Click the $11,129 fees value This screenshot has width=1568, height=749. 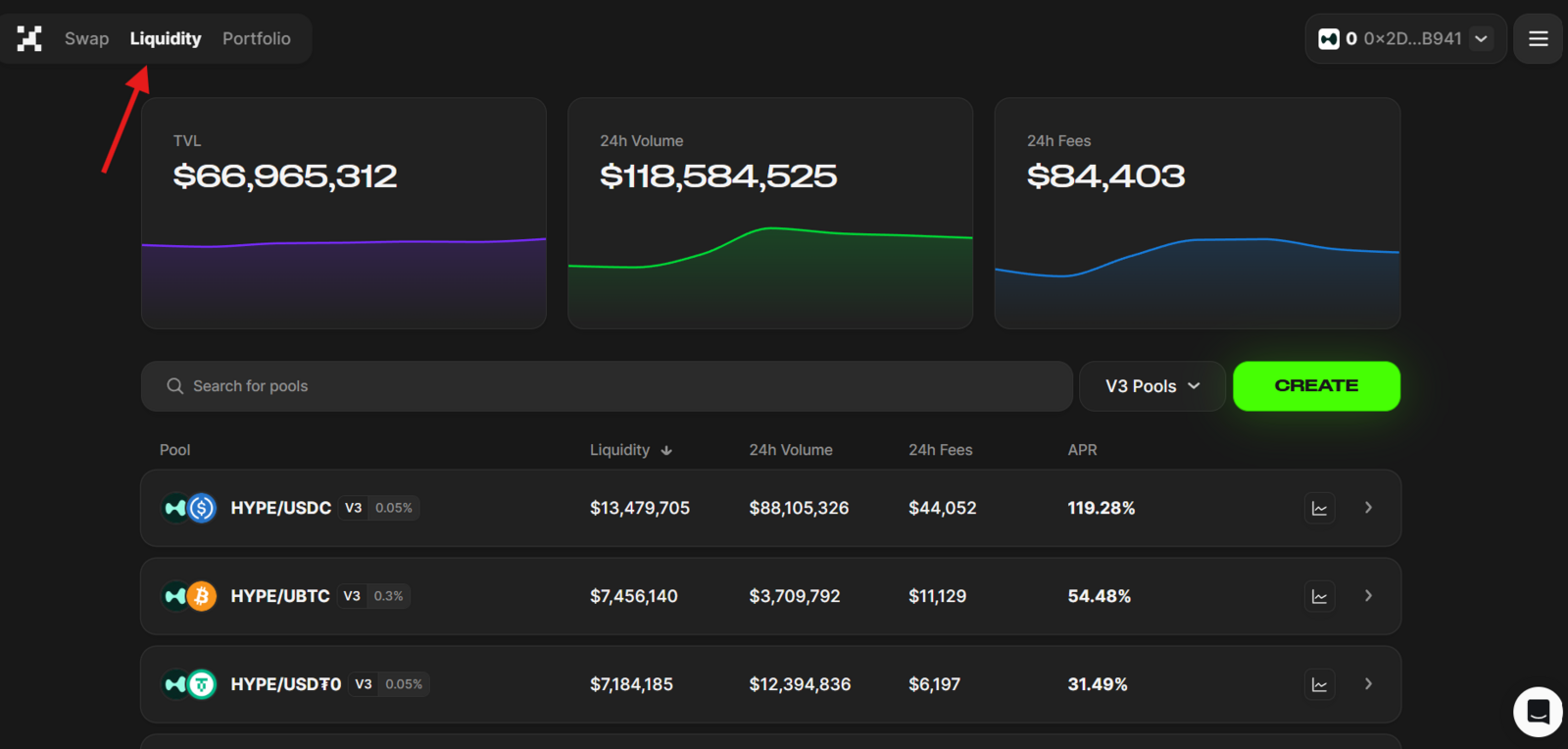(x=938, y=596)
